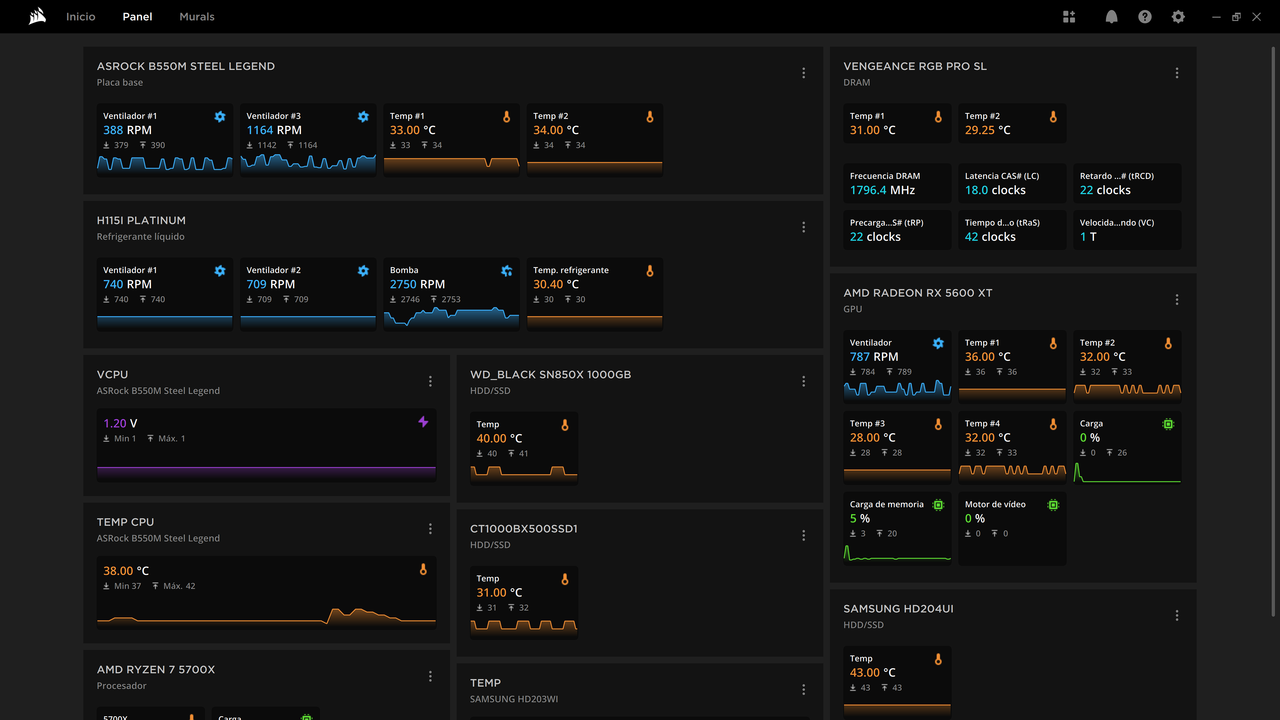Click the Corsair sails logo
Viewport: 1280px width, 720px height.
38,16
